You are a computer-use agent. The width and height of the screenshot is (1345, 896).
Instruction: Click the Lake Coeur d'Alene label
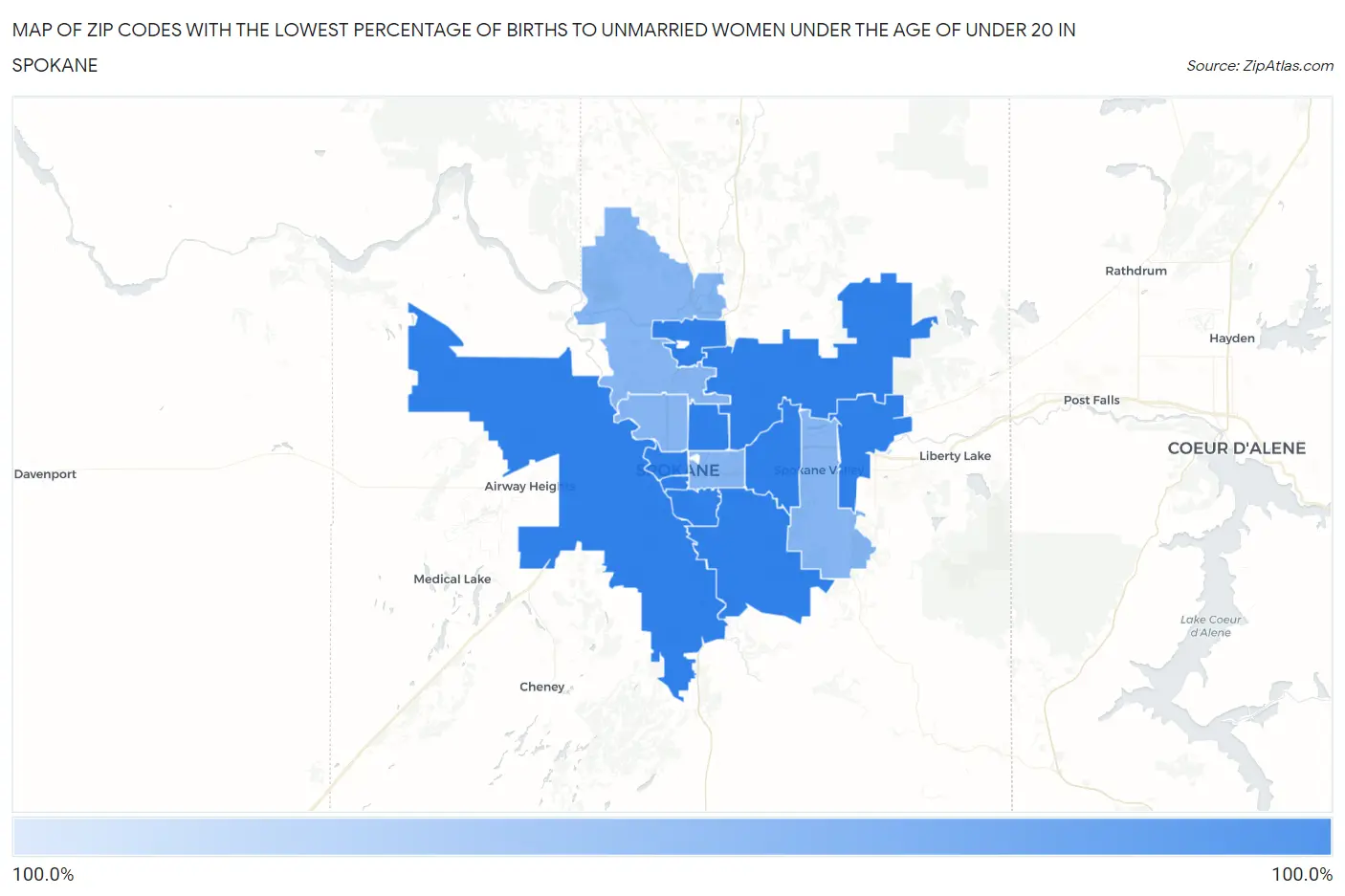coord(1210,626)
